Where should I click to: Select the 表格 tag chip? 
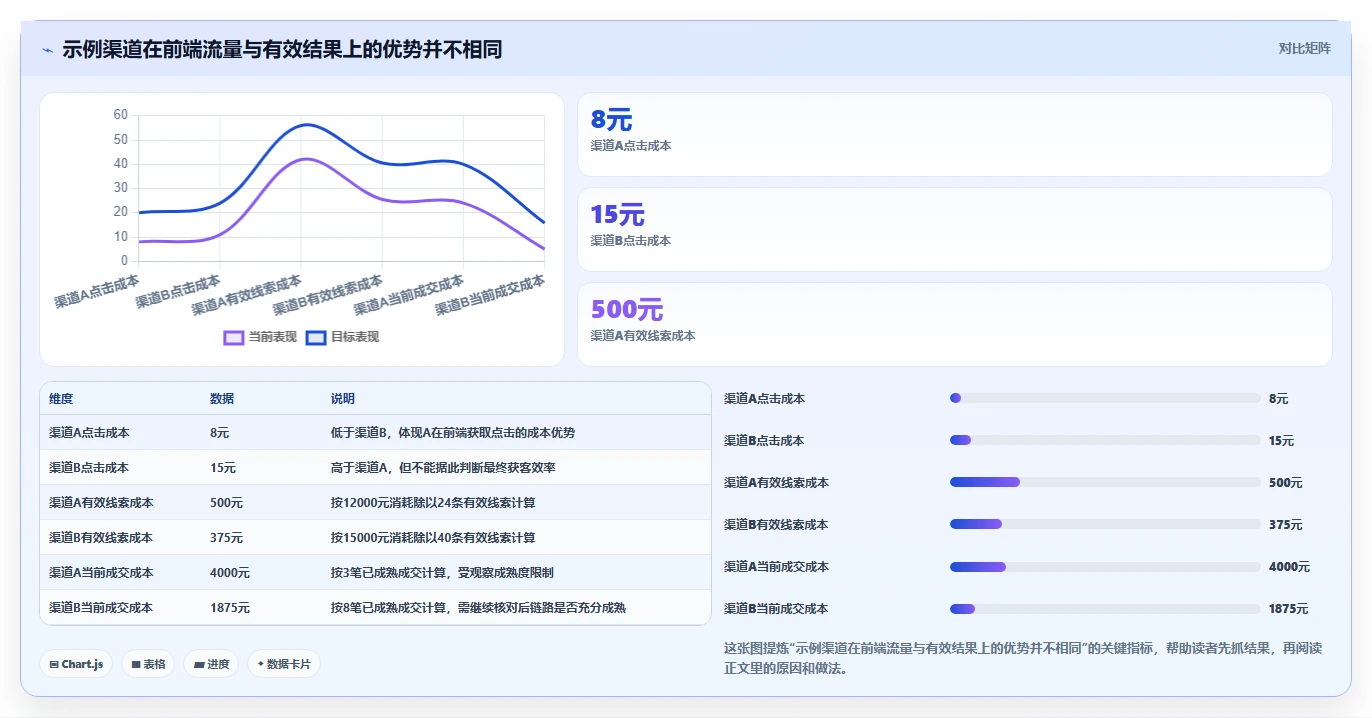pyautogui.click(x=148, y=664)
